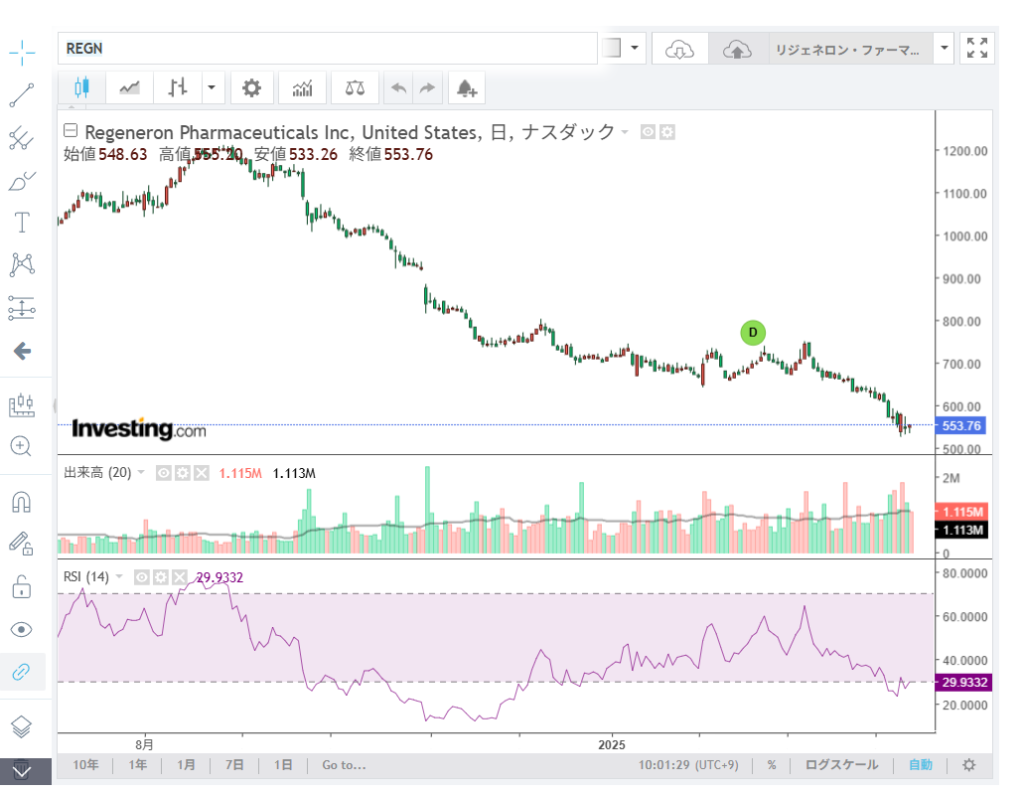Redo the last chart action
Viewport: 1024px width, 792px height.
pos(427,87)
